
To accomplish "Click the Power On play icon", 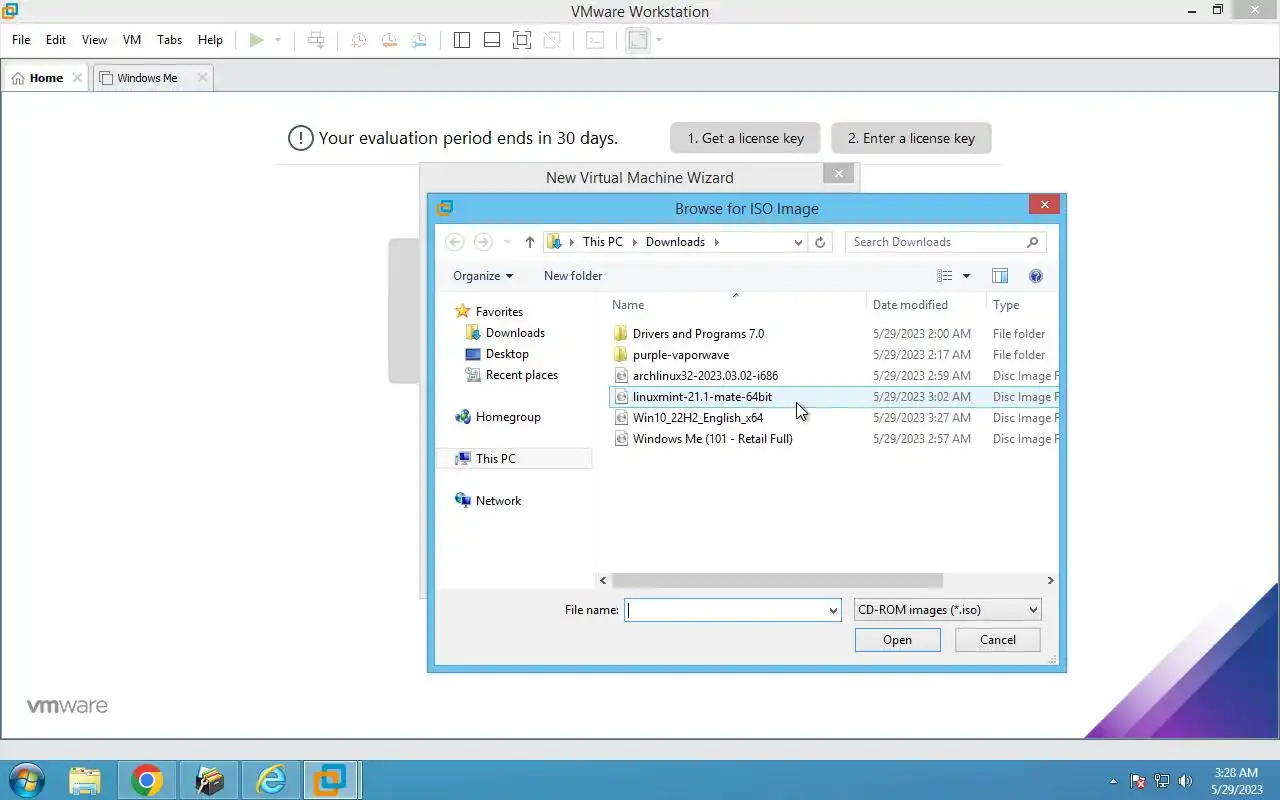I will tap(257, 40).
